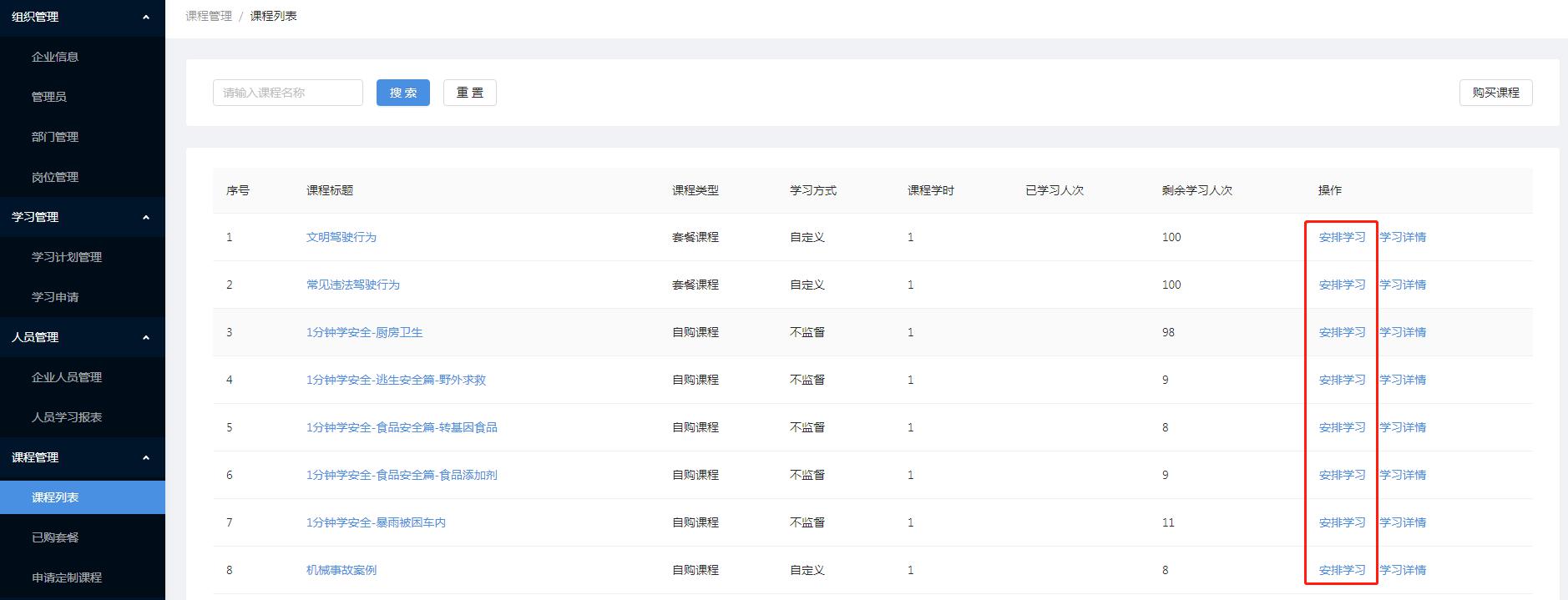Select 人员学习报表 in sidebar

click(x=67, y=417)
